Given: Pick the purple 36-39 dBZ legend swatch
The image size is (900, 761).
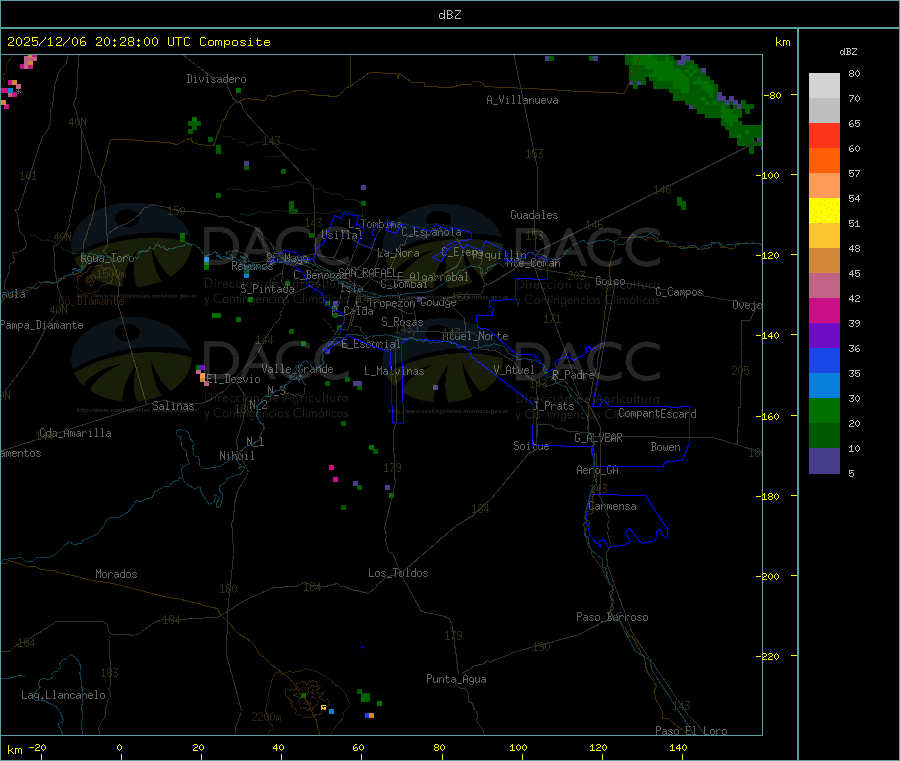Looking at the screenshot, I should click(x=824, y=336).
